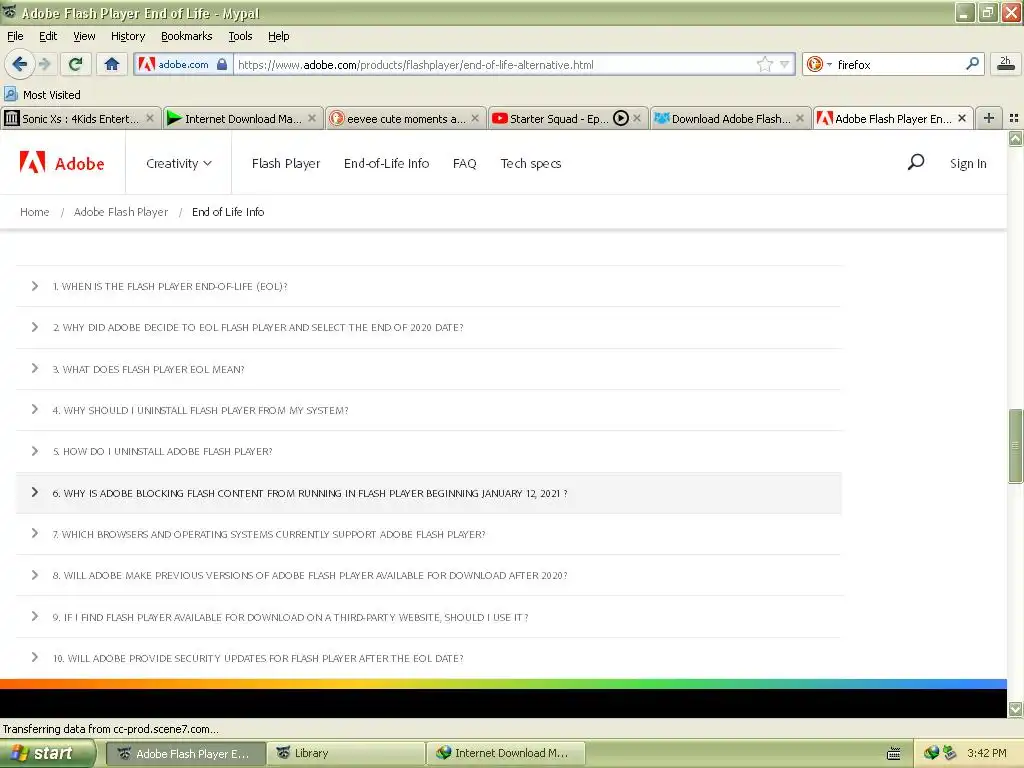Expand the Creativity dropdown menu
Viewport: 1024px width, 768px height.
179,163
